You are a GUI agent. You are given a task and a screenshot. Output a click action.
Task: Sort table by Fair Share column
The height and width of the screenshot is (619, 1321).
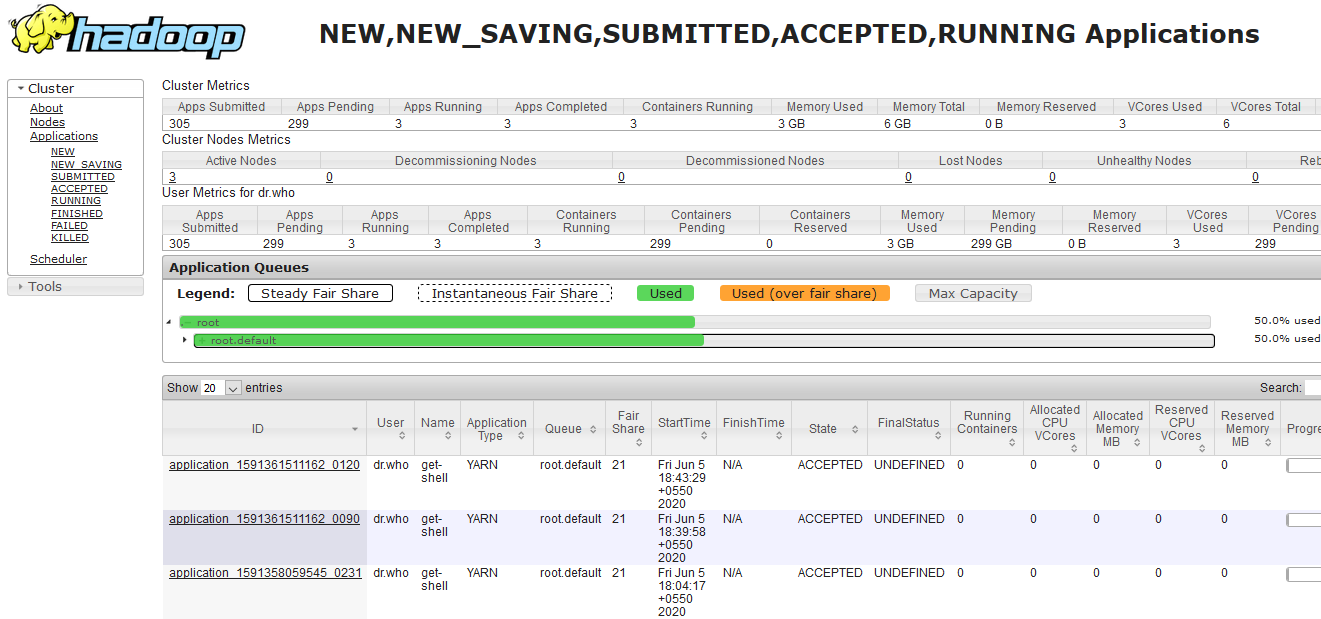coord(628,429)
